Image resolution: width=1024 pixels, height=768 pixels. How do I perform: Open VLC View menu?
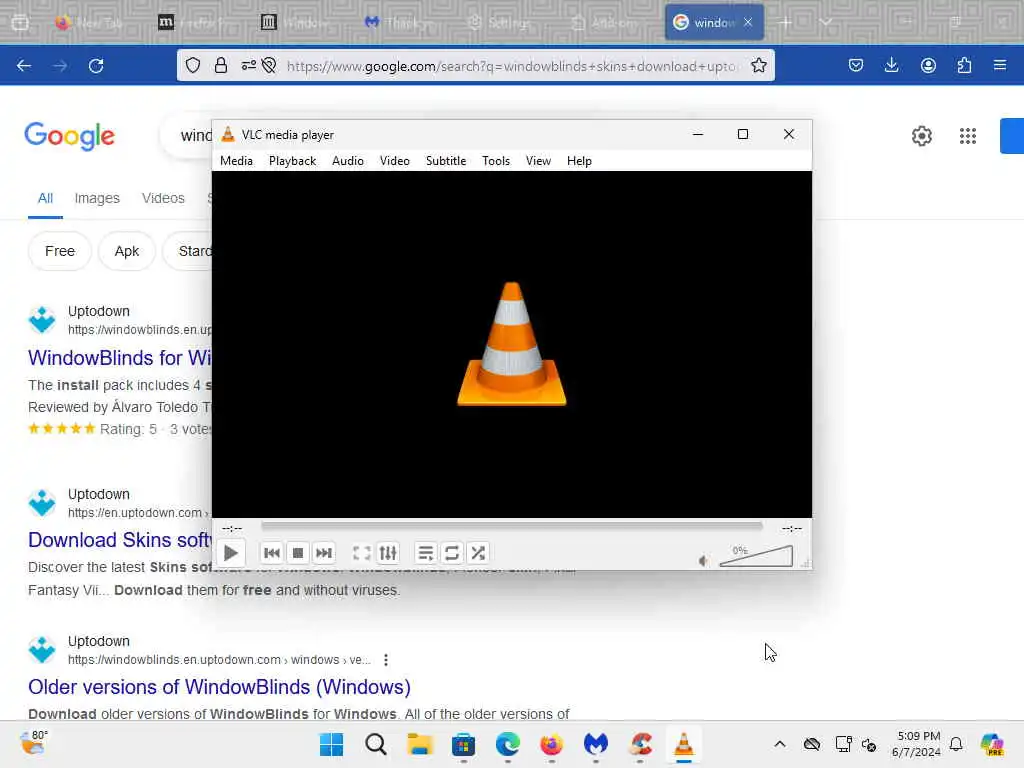coord(538,161)
